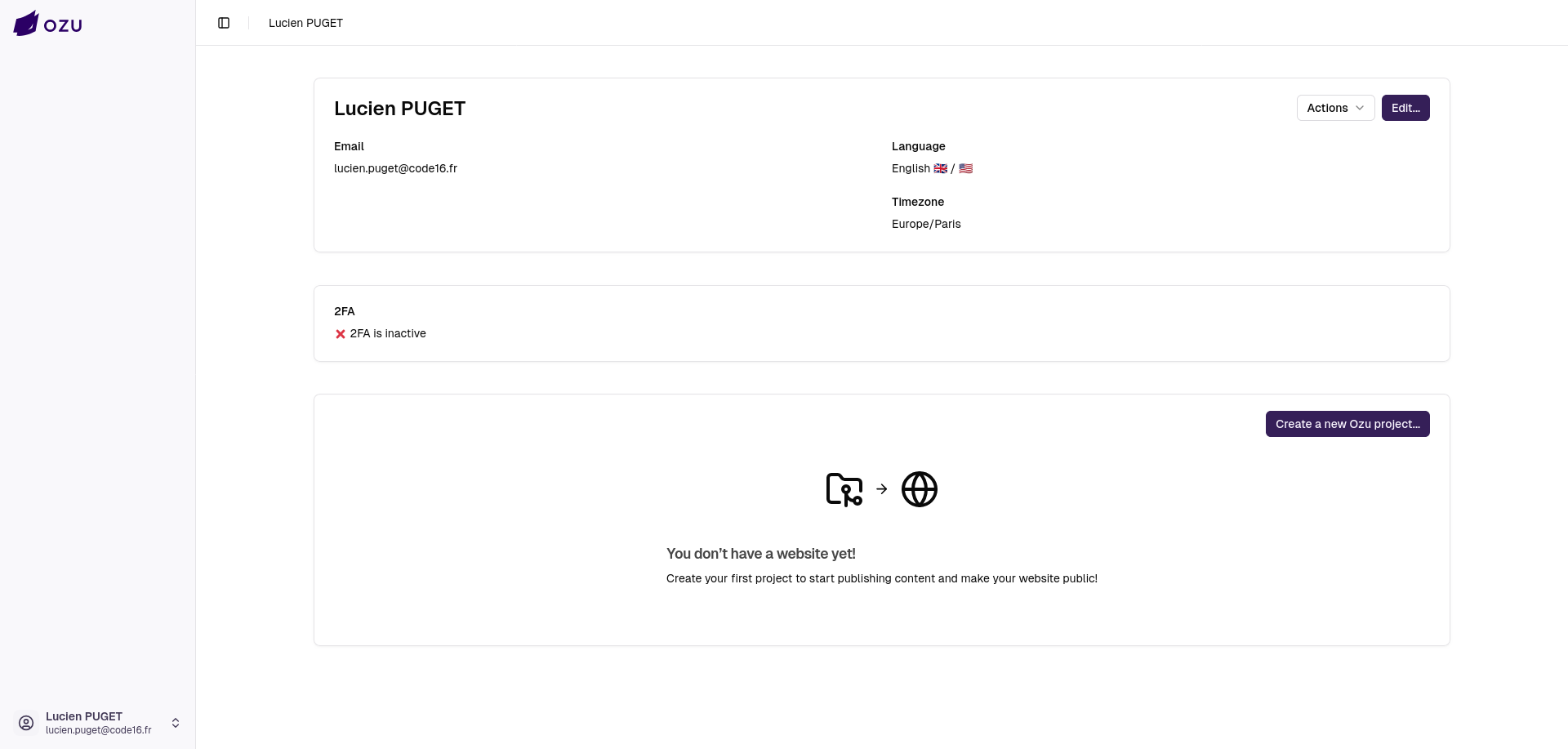Toggle the sidebar panel icon
The image size is (1568, 749).
coord(224,23)
